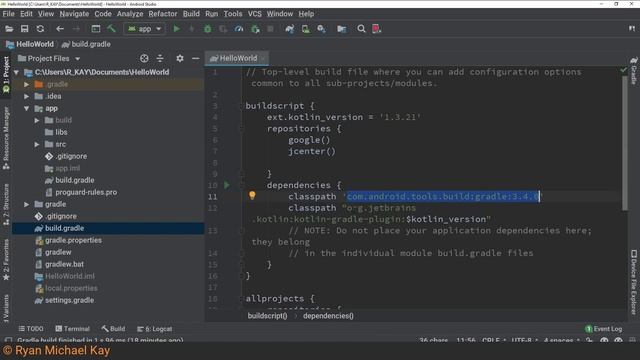This screenshot has height=360, width=640.
Task: Toggle the Resource Manager side panel
Action: coord(6,138)
